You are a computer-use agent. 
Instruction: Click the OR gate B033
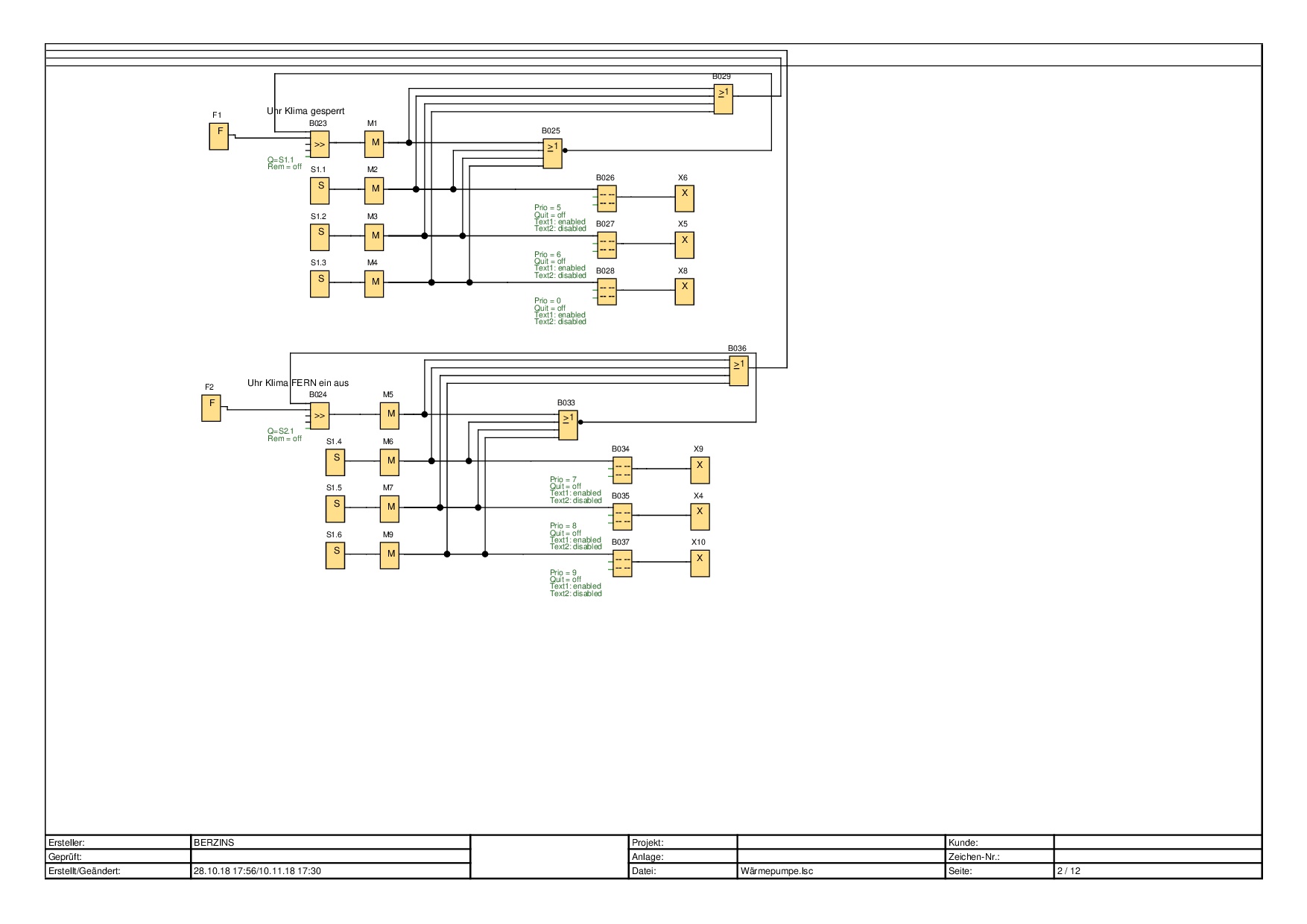coord(568,426)
